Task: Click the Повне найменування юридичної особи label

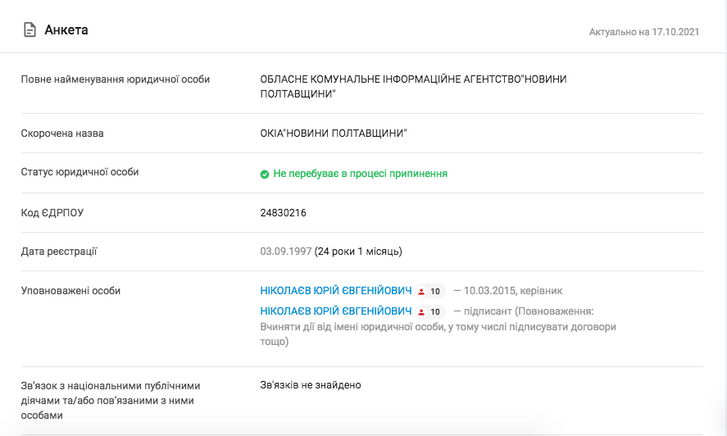Action: pos(115,79)
